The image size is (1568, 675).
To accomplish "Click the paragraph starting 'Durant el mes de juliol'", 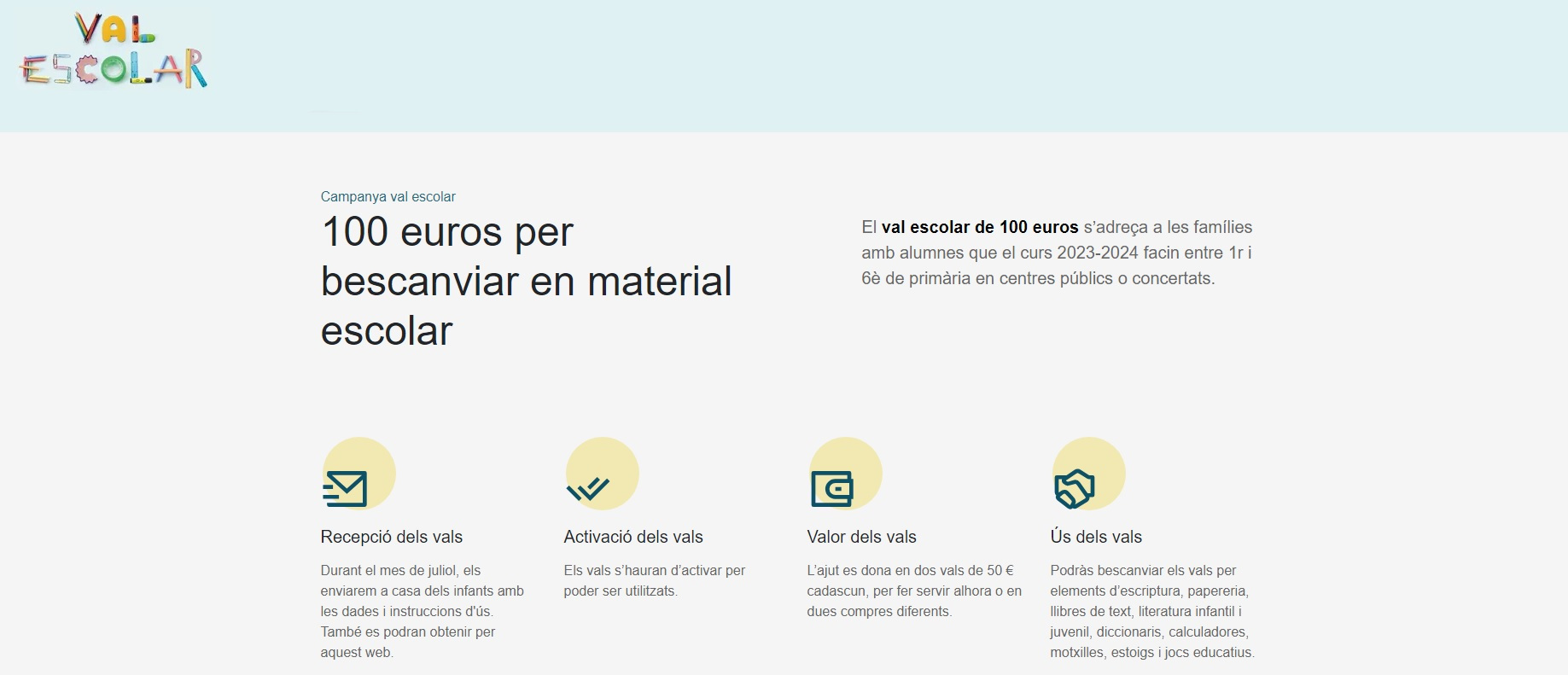I will [422, 611].
